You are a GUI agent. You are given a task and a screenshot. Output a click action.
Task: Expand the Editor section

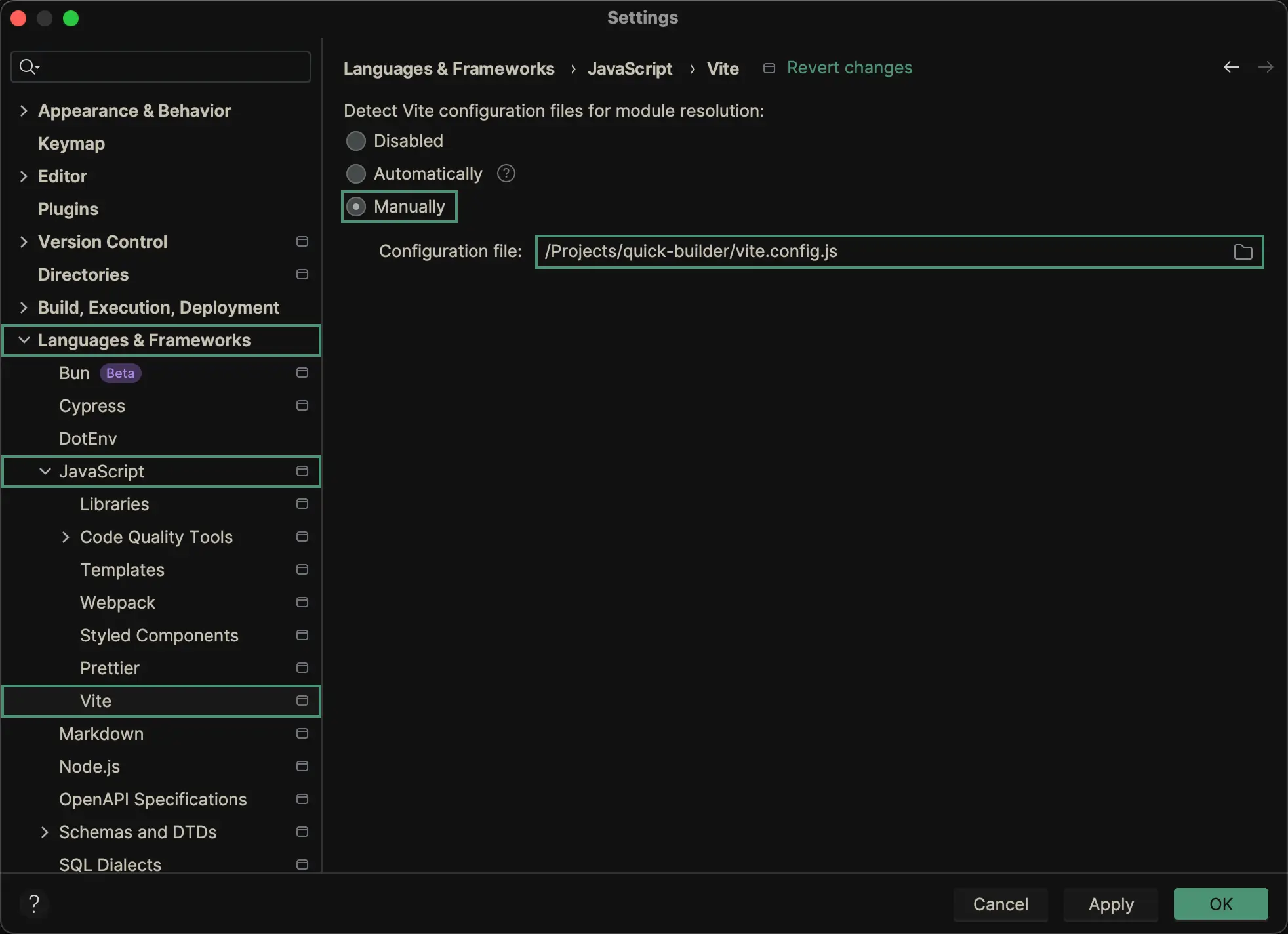pyautogui.click(x=24, y=176)
